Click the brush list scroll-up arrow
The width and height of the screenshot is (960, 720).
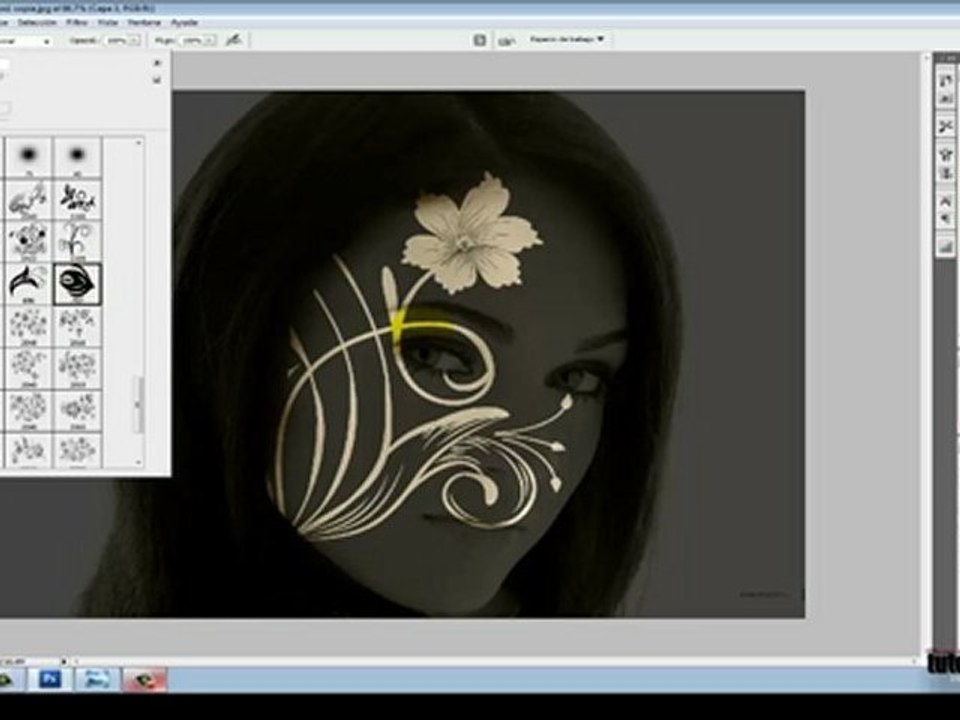click(139, 142)
